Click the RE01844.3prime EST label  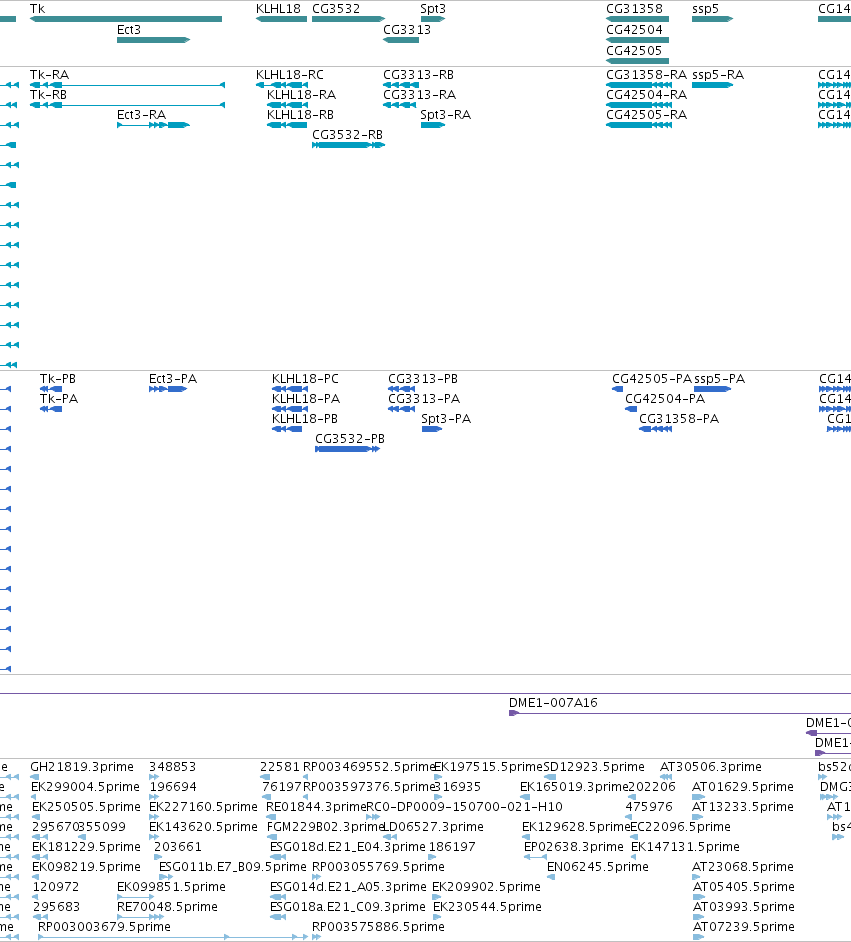[316, 807]
